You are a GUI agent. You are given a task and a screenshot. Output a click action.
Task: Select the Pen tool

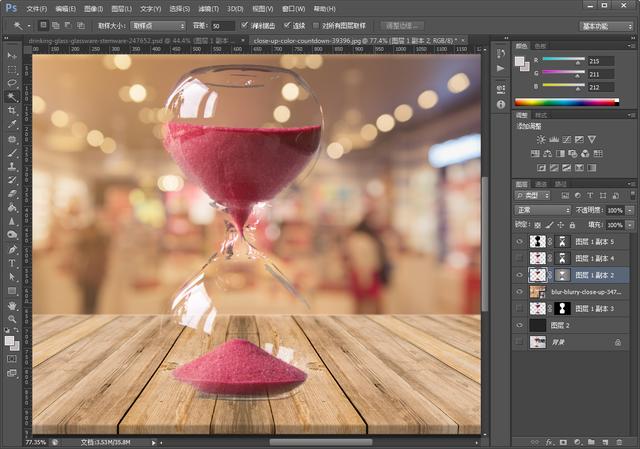(12, 249)
